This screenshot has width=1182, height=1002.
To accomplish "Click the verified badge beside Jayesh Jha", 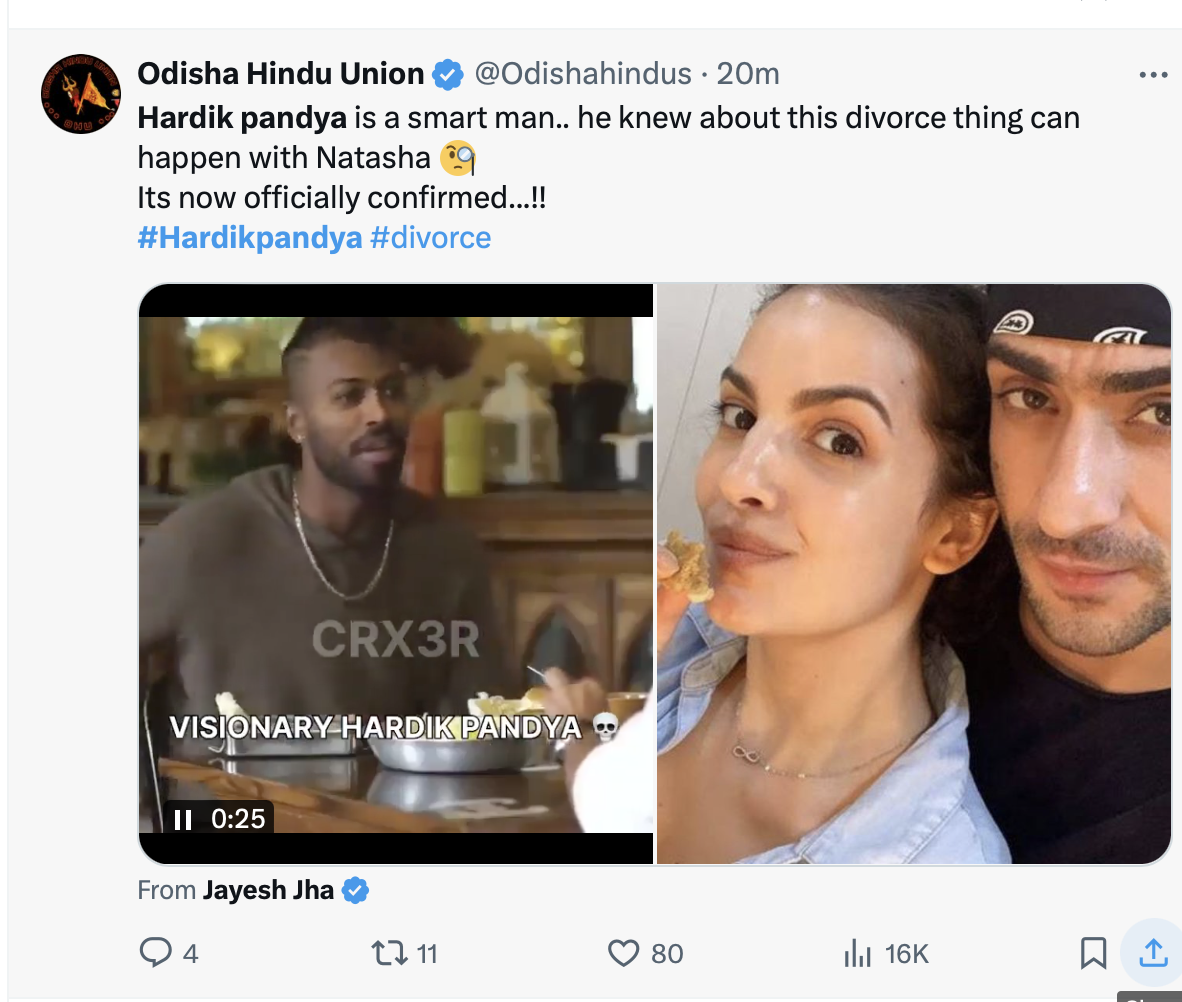I will (x=355, y=890).
